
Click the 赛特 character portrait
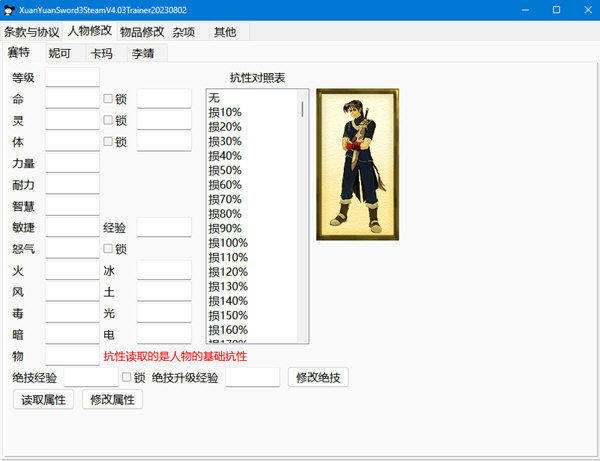coord(357,165)
